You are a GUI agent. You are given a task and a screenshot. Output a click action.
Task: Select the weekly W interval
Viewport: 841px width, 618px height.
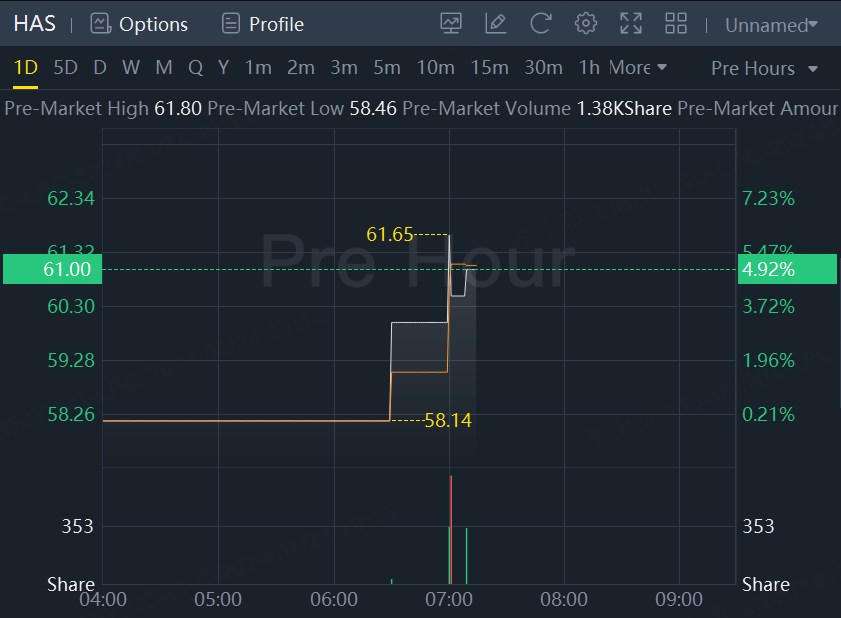(131, 68)
